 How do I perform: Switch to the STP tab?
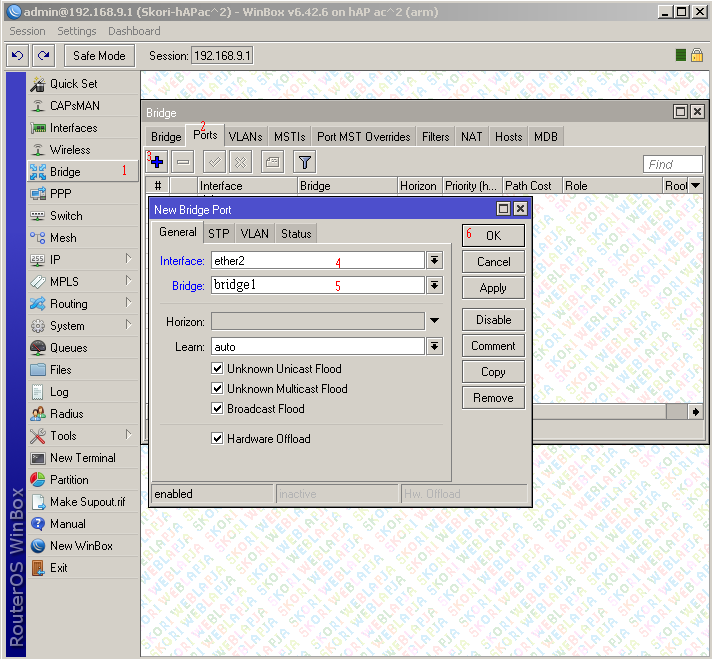218,233
